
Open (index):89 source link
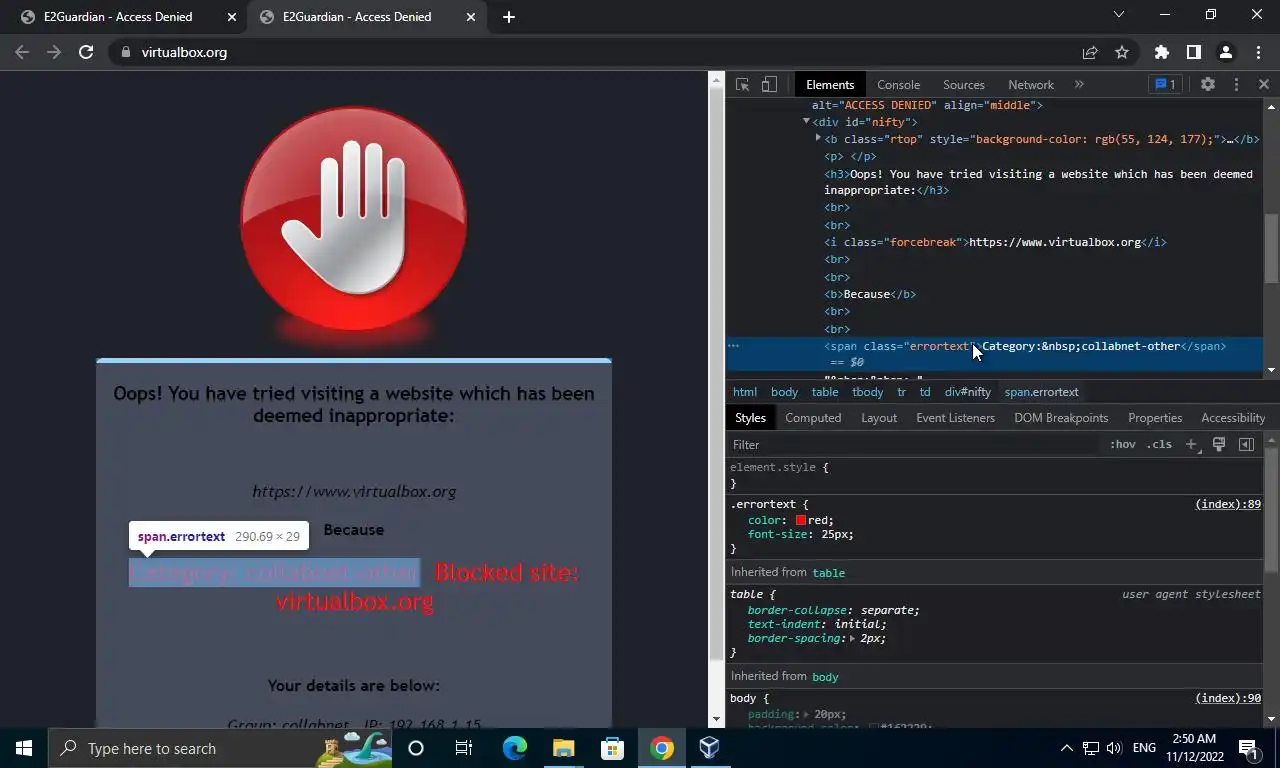[1228, 505]
